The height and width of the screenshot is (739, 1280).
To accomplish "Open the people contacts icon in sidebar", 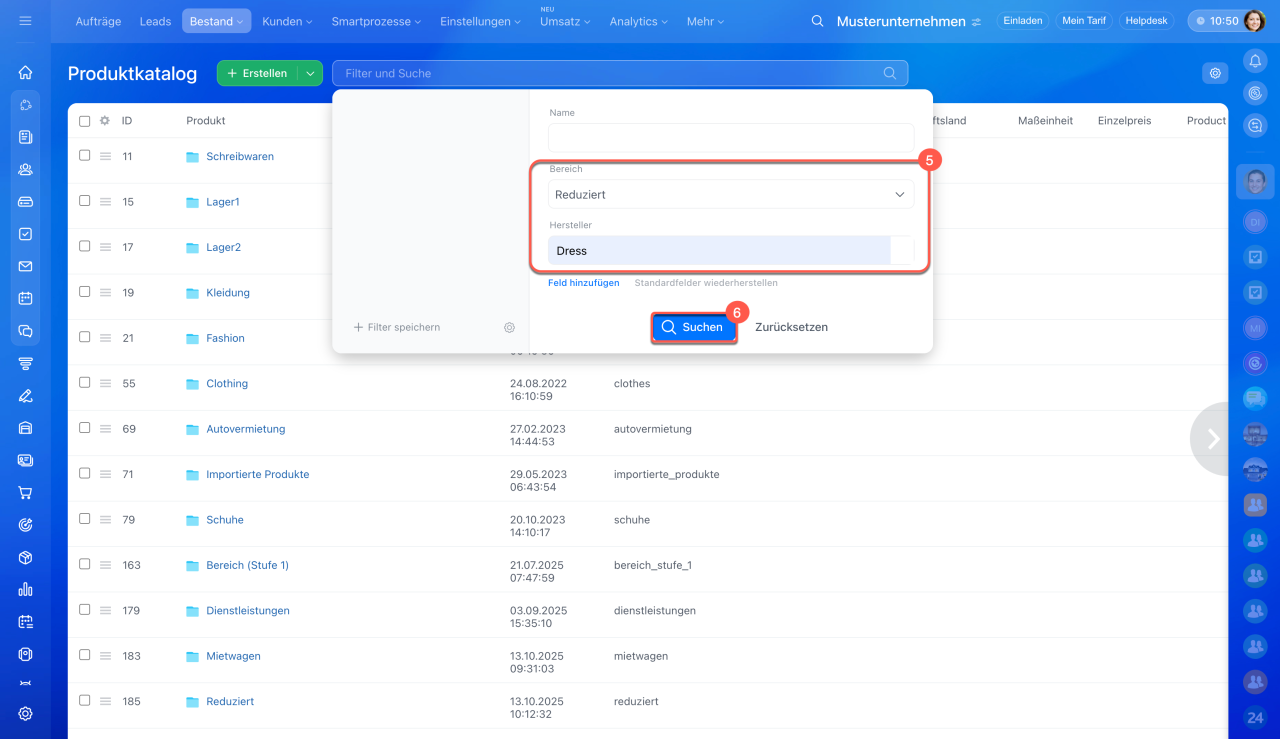I will coord(25,169).
